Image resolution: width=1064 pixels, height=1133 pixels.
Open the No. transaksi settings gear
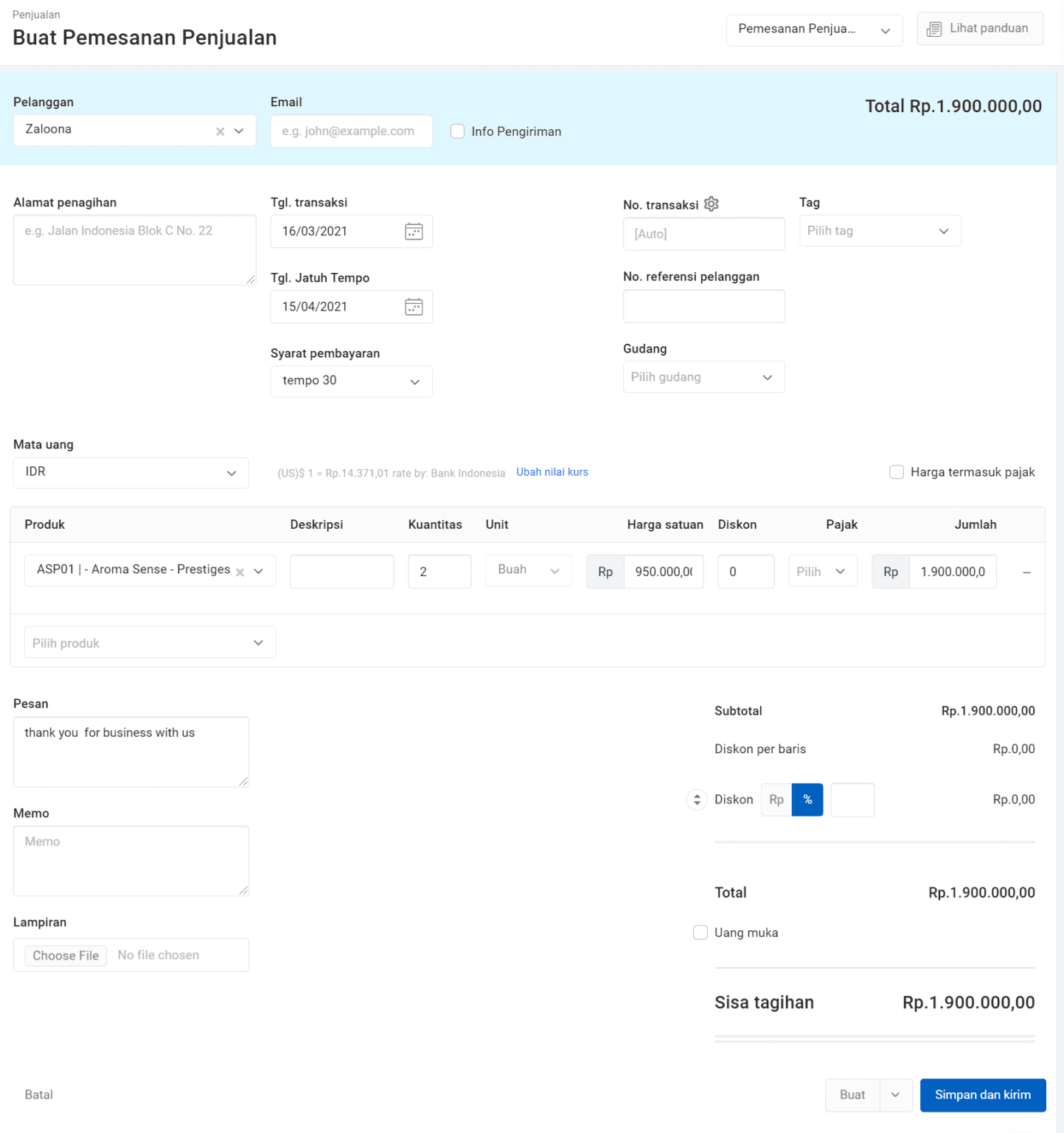[711, 204]
